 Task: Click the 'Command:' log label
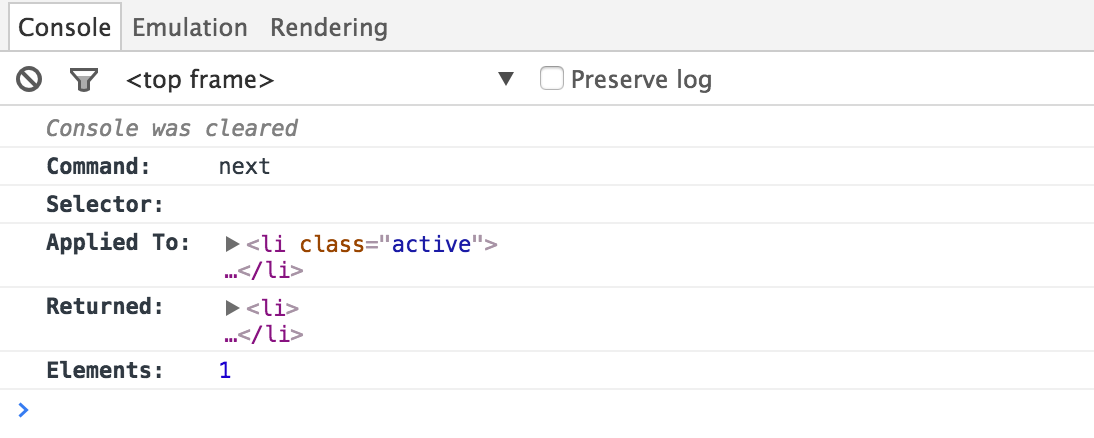pos(98,166)
